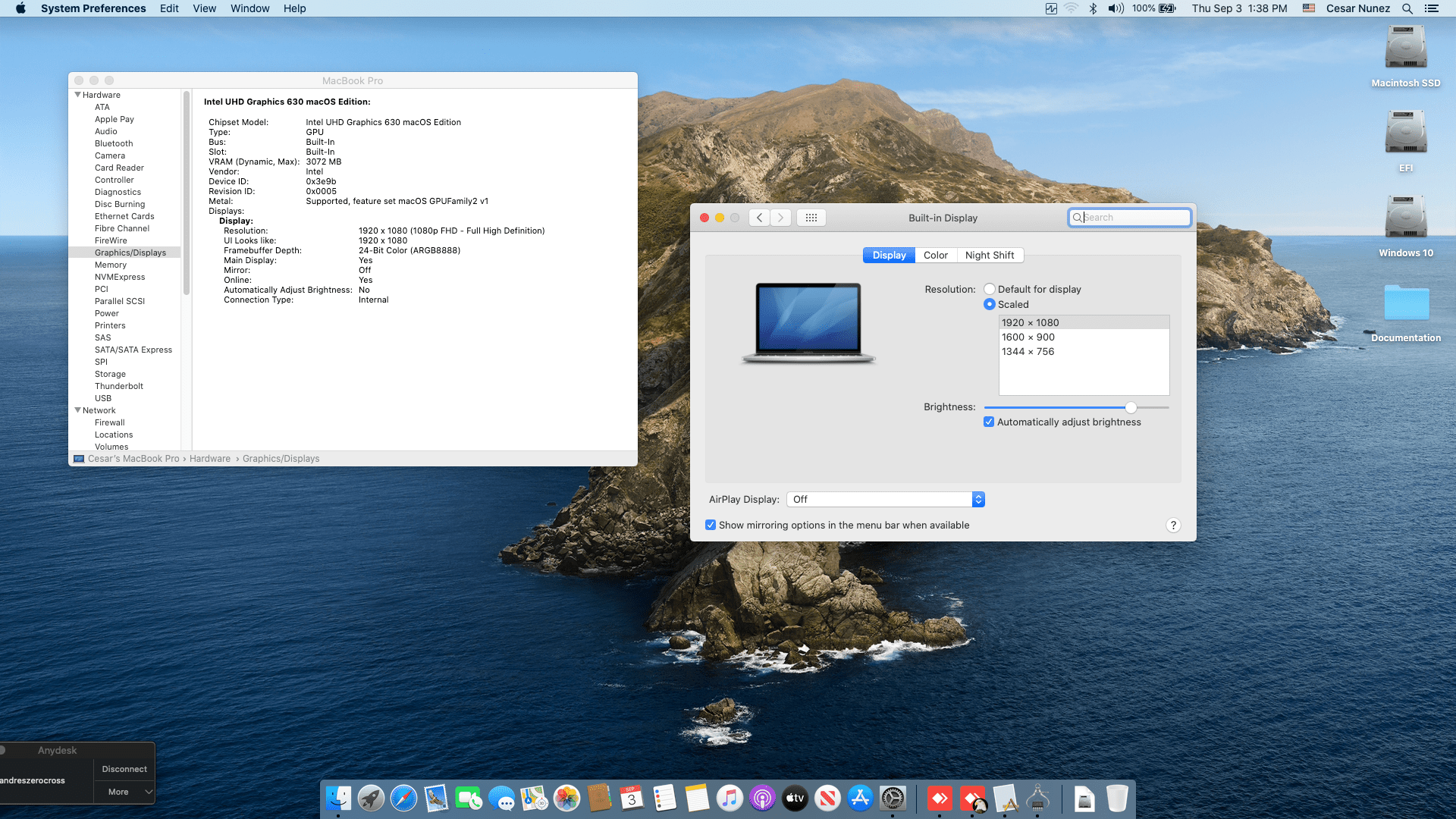Select the Scaled resolution radio button

[x=990, y=304]
